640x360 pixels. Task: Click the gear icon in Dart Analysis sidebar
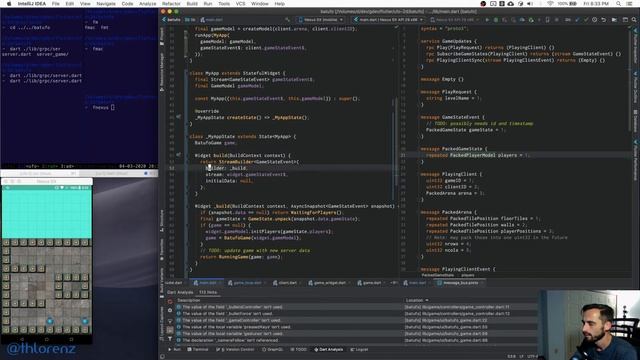pos(170,311)
